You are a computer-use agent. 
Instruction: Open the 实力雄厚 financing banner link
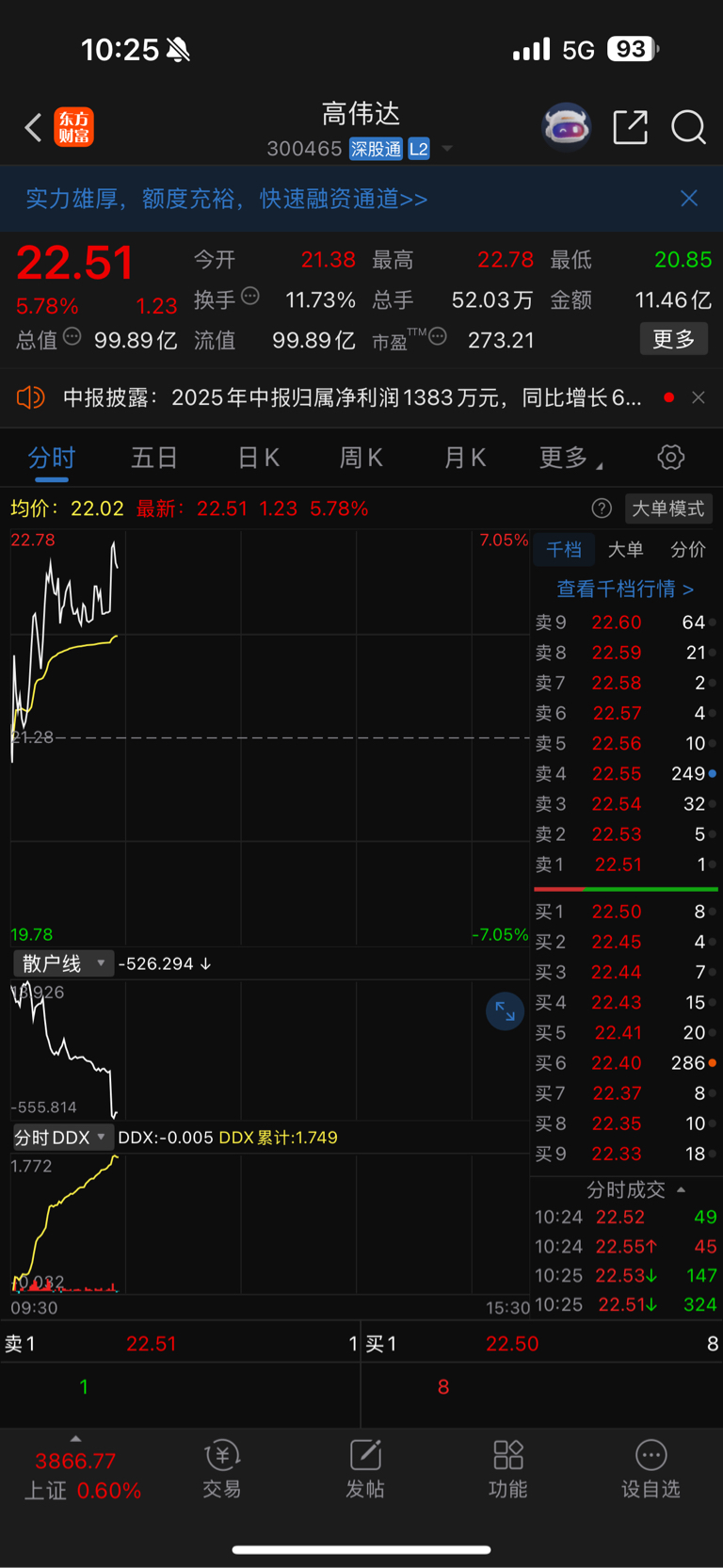[227, 199]
